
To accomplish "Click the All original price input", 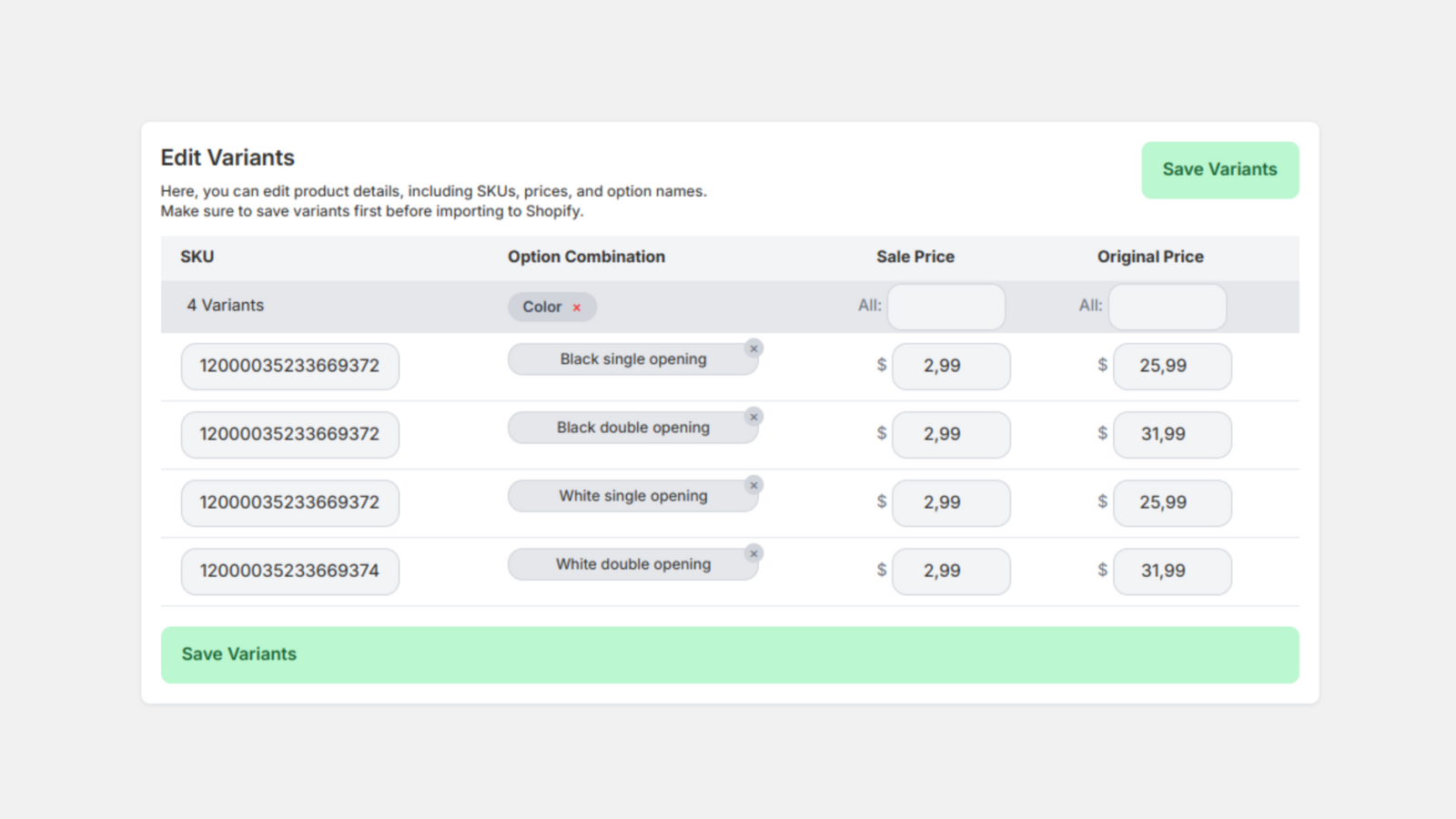I will click(1168, 307).
